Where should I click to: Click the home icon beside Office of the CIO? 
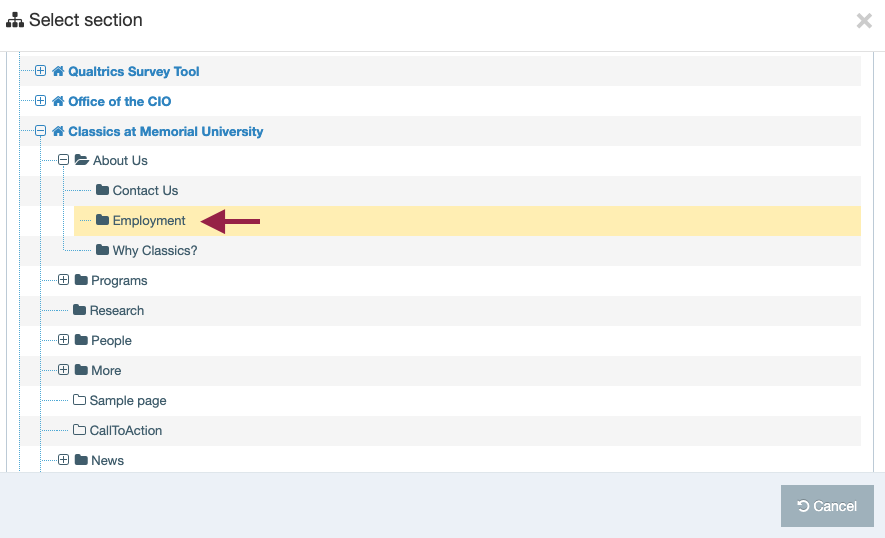tap(58, 101)
